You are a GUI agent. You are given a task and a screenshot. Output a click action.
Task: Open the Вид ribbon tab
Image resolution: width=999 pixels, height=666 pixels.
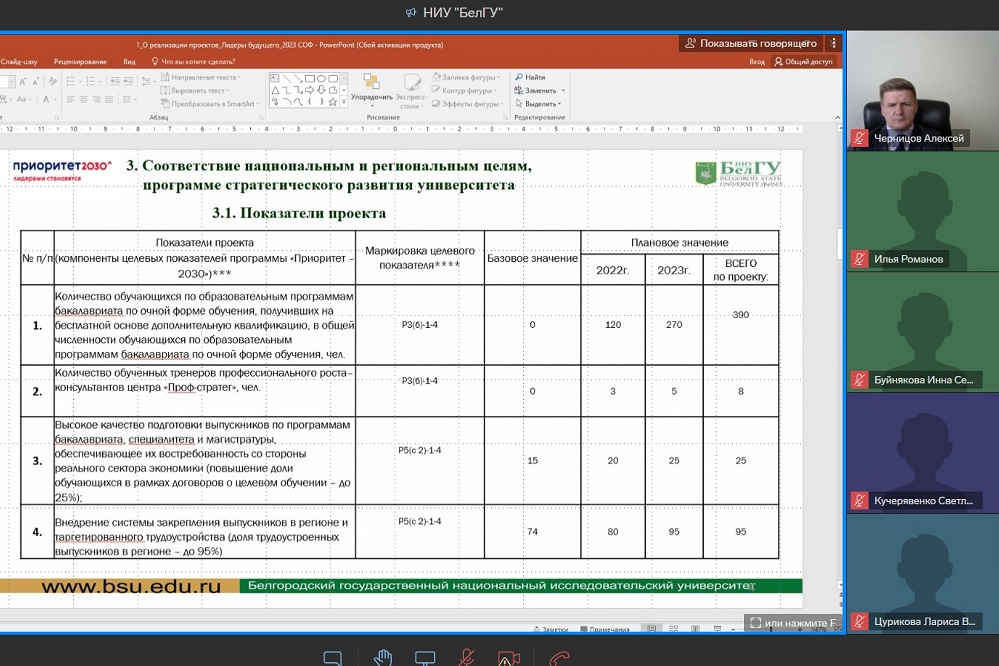point(129,62)
